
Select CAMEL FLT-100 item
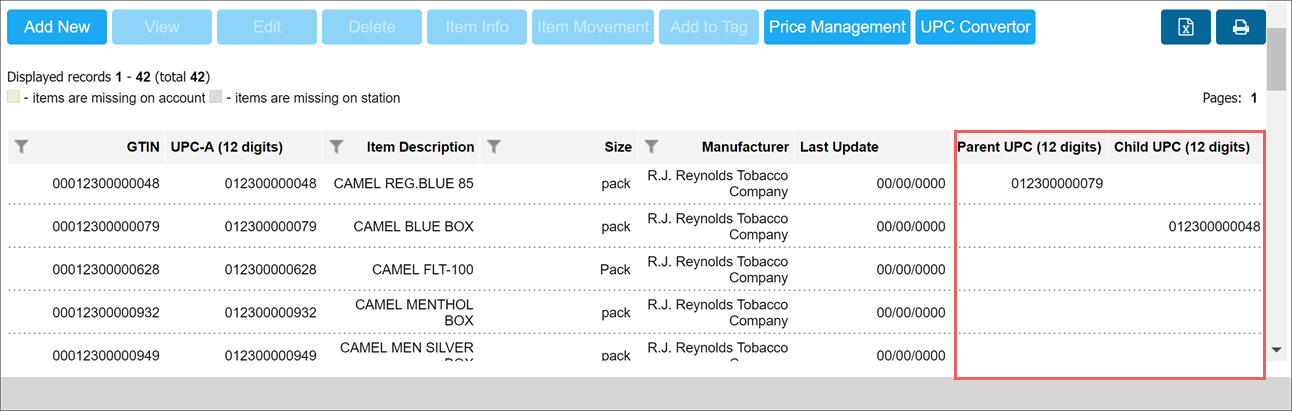[423, 269]
